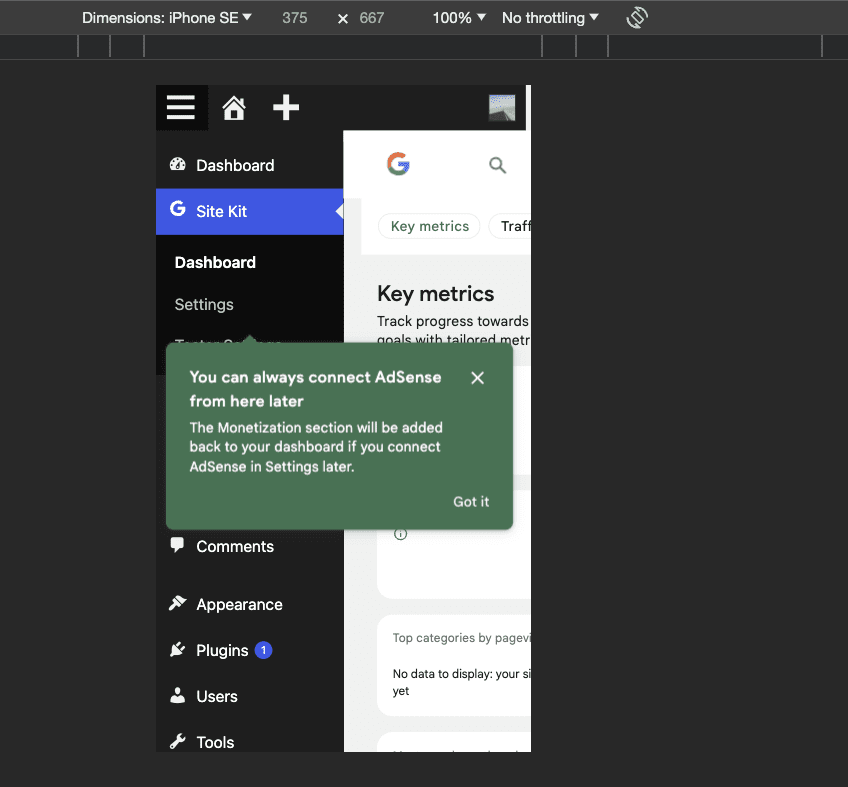The height and width of the screenshot is (787, 848).
Task: Open search via the magnifier icon
Action: 497,165
